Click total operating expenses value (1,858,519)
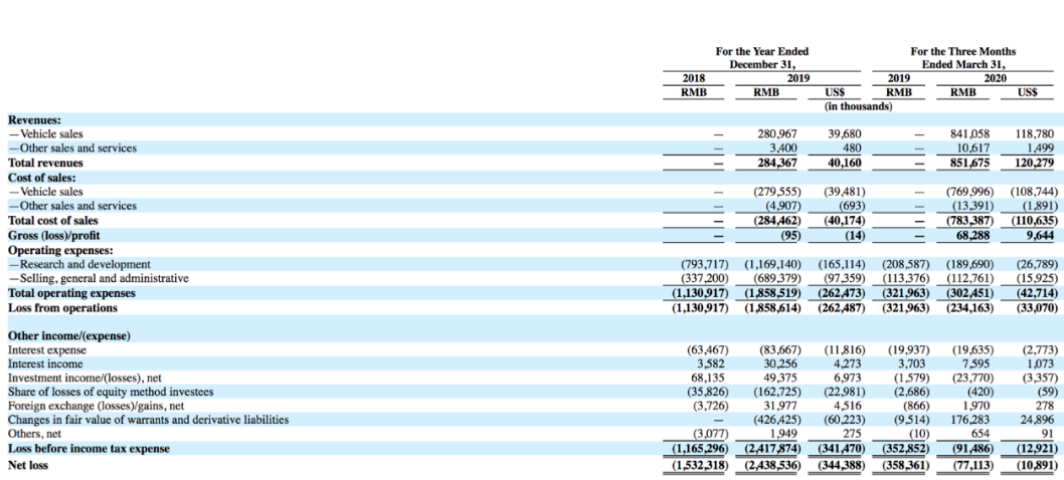The image size is (1064, 480). point(772,293)
